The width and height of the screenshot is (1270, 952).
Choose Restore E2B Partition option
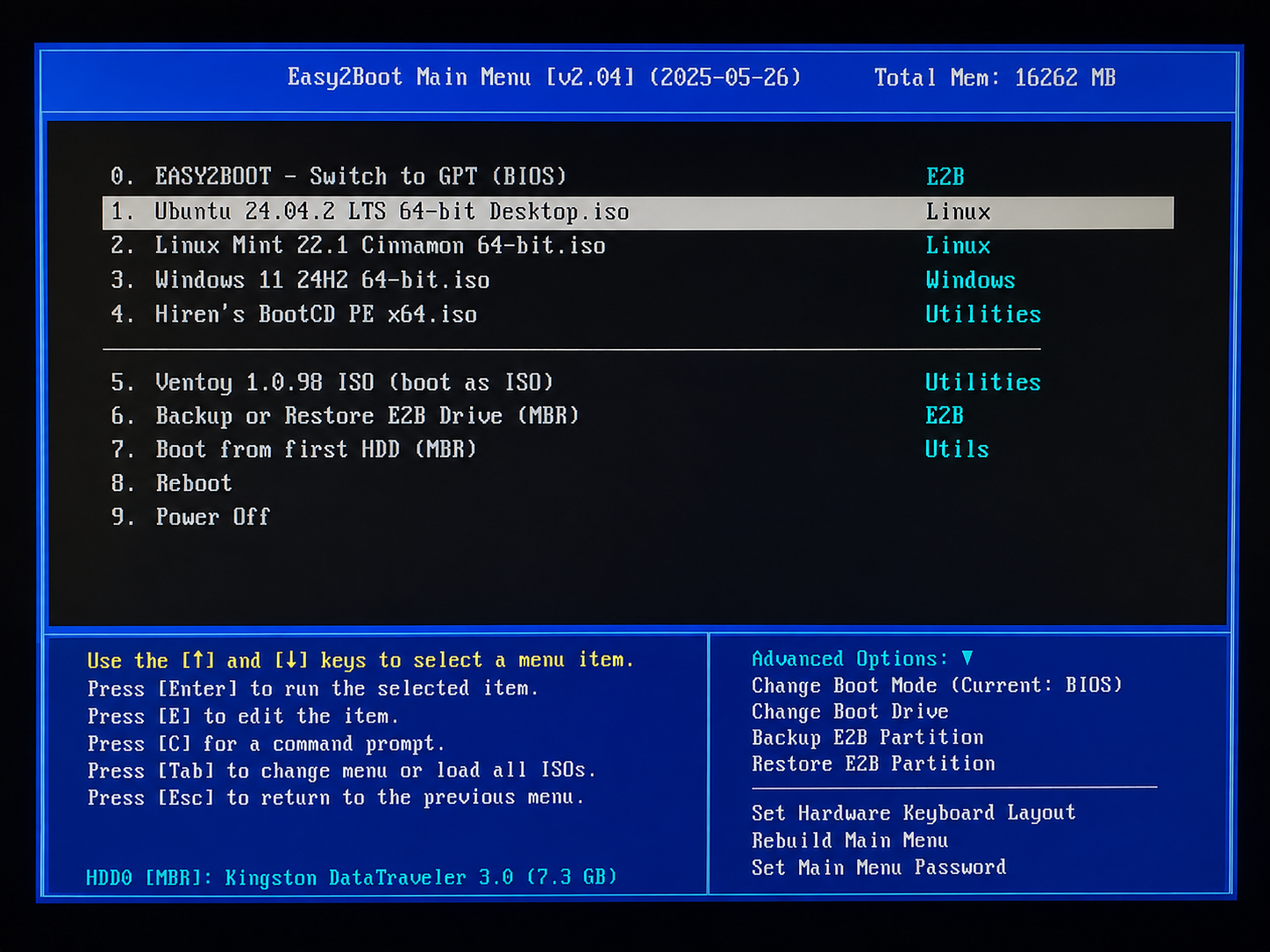[x=874, y=764]
